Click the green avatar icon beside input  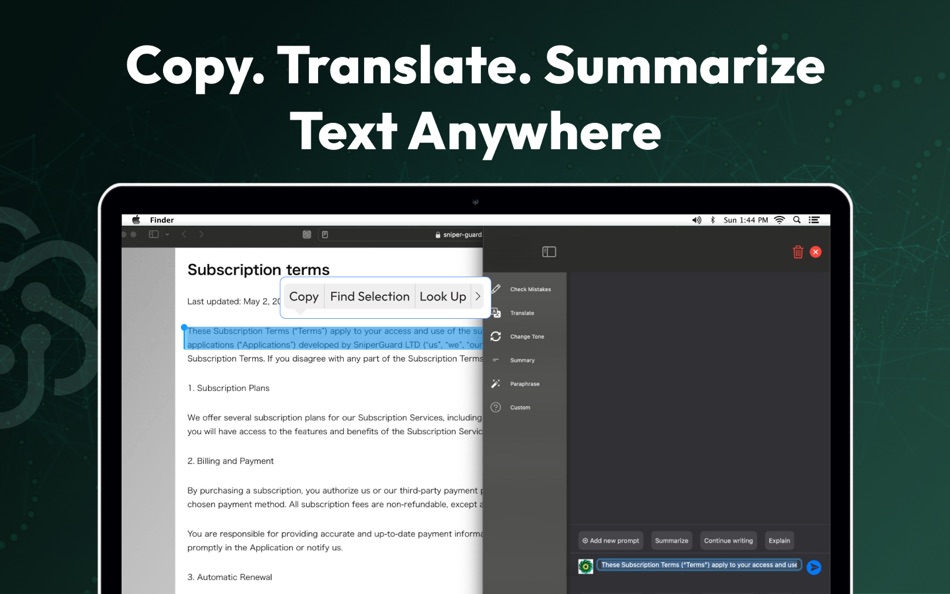585,566
